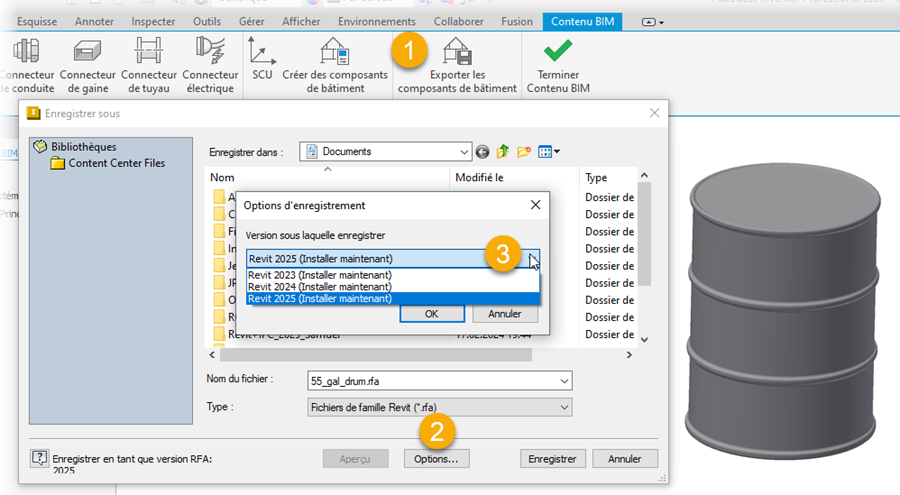Go back to previous folder icon
This screenshot has width=900, height=495.
tap(483, 152)
